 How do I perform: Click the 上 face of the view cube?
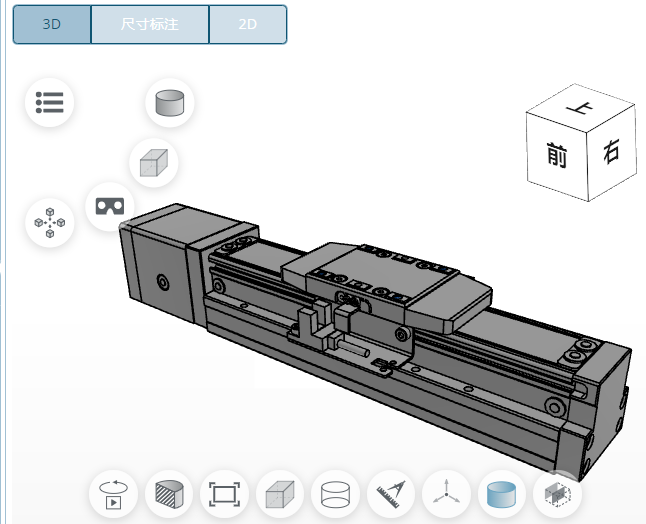(580, 108)
